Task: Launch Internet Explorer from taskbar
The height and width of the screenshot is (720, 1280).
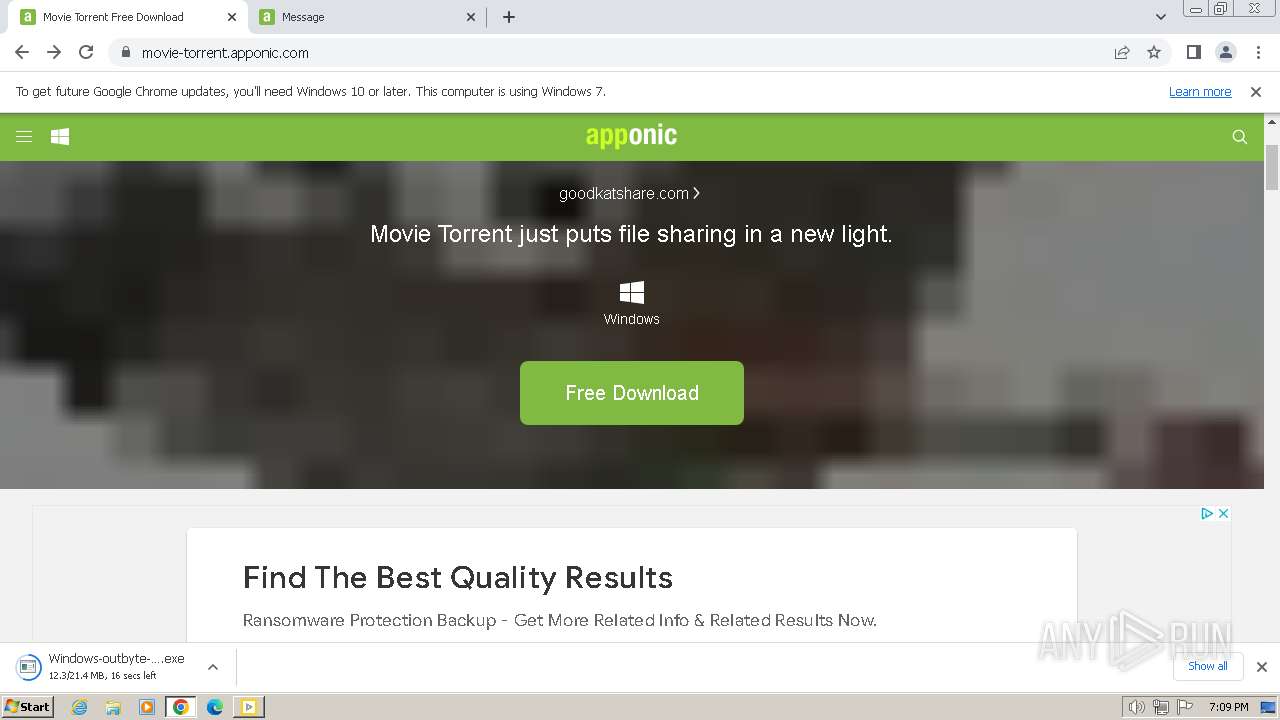Action: pyautogui.click(x=80, y=707)
